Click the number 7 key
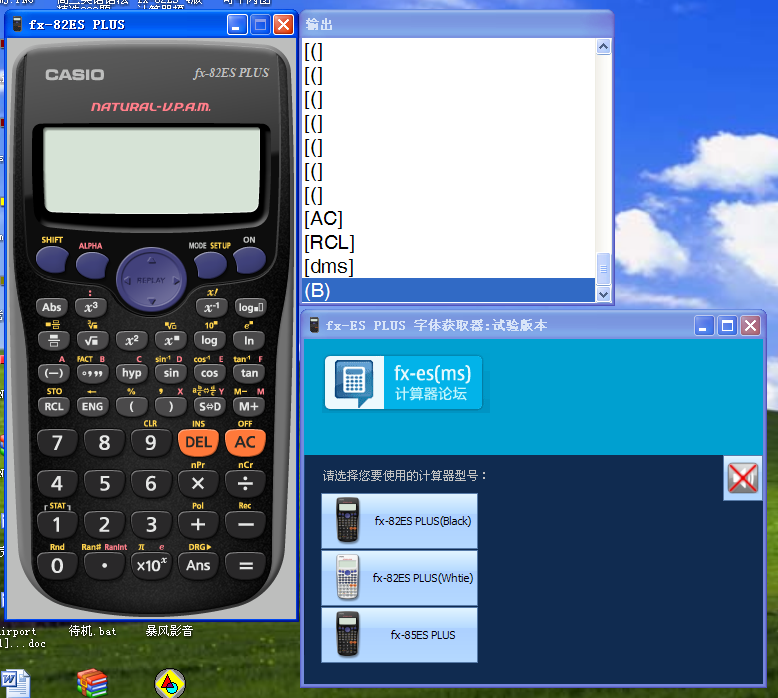This screenshot has height=698, width=778. (x=57, y=442)
